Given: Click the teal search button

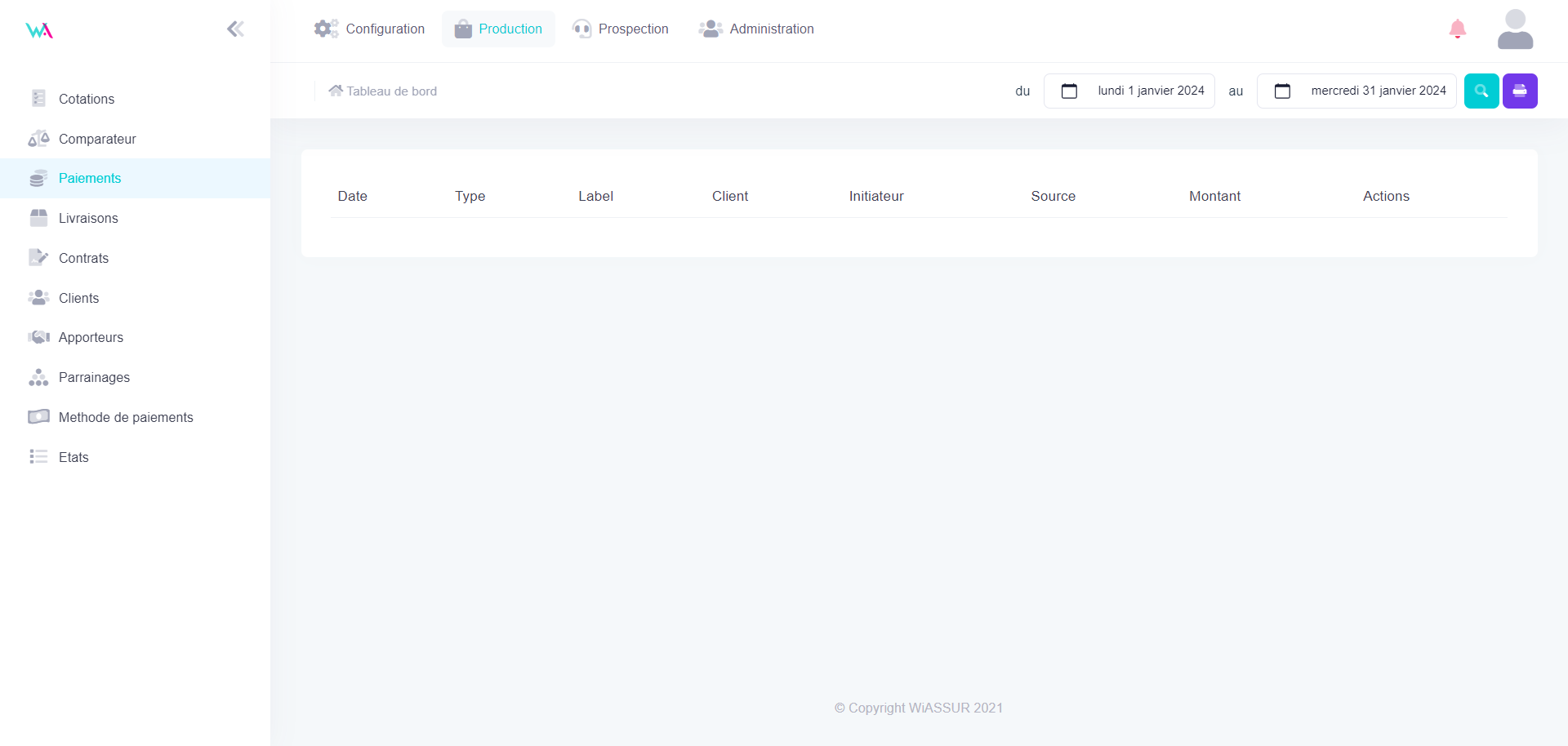Looking at the screenshot, I should click(1481, 91).
